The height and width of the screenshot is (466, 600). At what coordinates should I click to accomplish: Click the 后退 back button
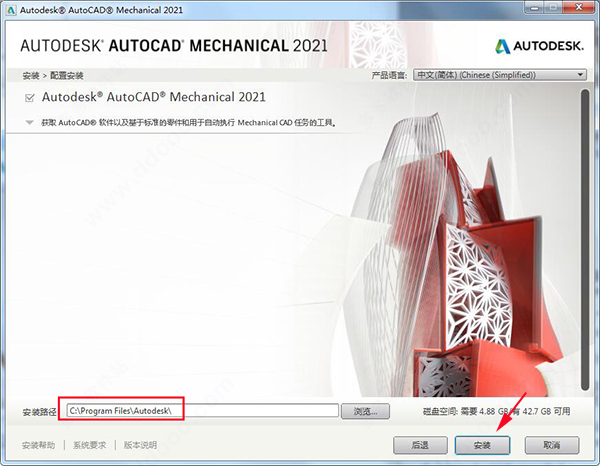[420, 445]
